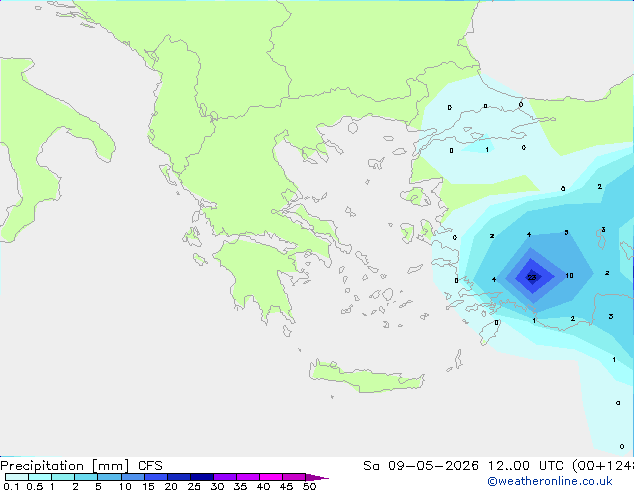The image size is (634, 490).
Task: Select the 0.1 mm palest legend swatch
Action: click(x=17, y=477)
